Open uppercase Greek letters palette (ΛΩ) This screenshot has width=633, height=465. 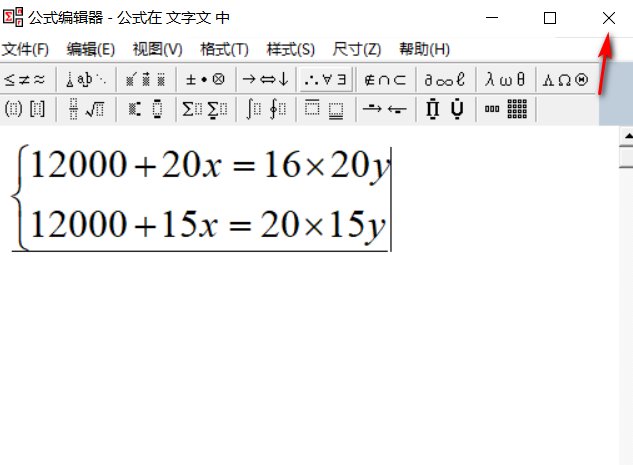pos(565,80)
